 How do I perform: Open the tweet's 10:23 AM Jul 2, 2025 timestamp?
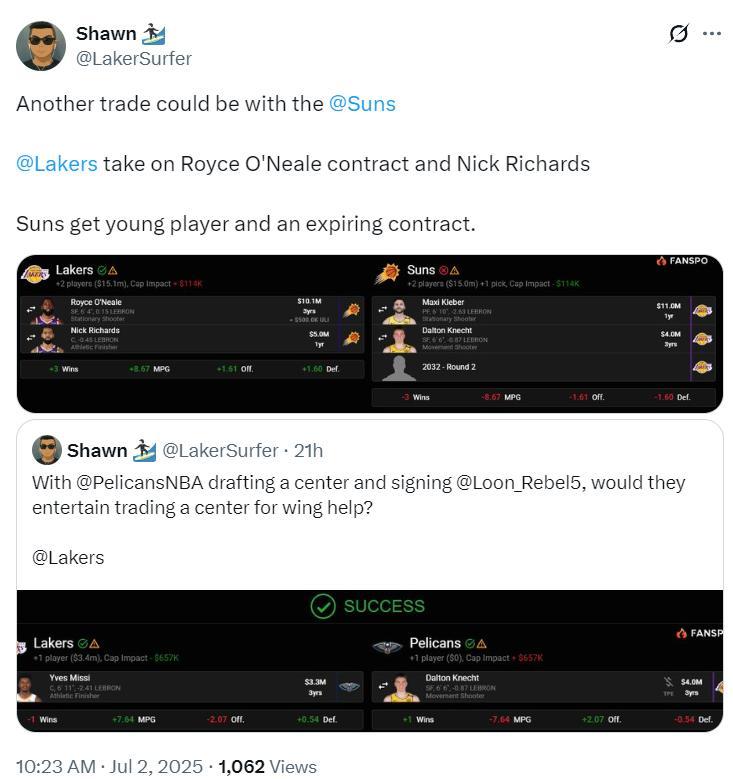(x=109, y=767)
